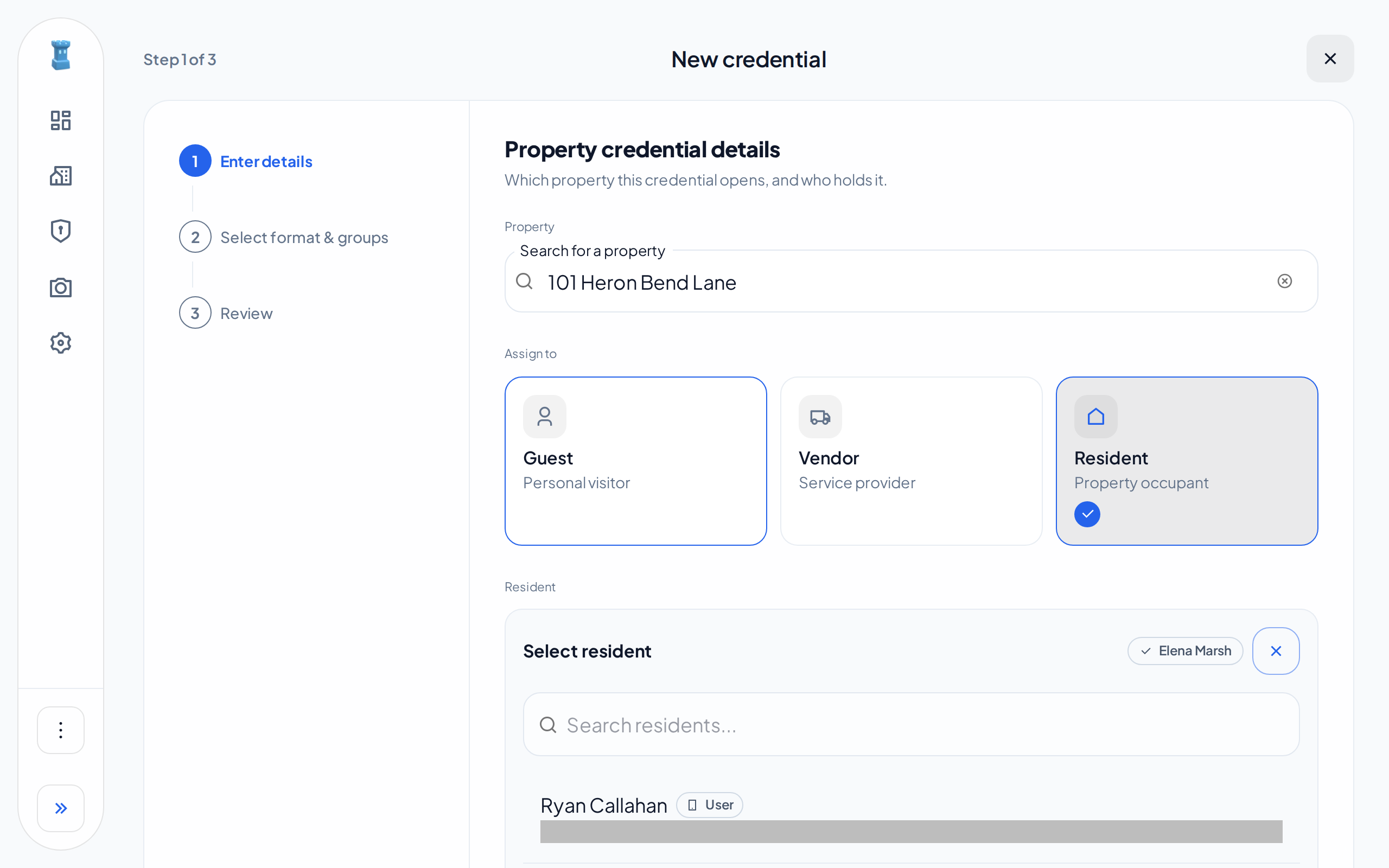Open the three-dot more options button
Image resolution: width=1389 pixels, height=868 pixels.
pos(61,730)
